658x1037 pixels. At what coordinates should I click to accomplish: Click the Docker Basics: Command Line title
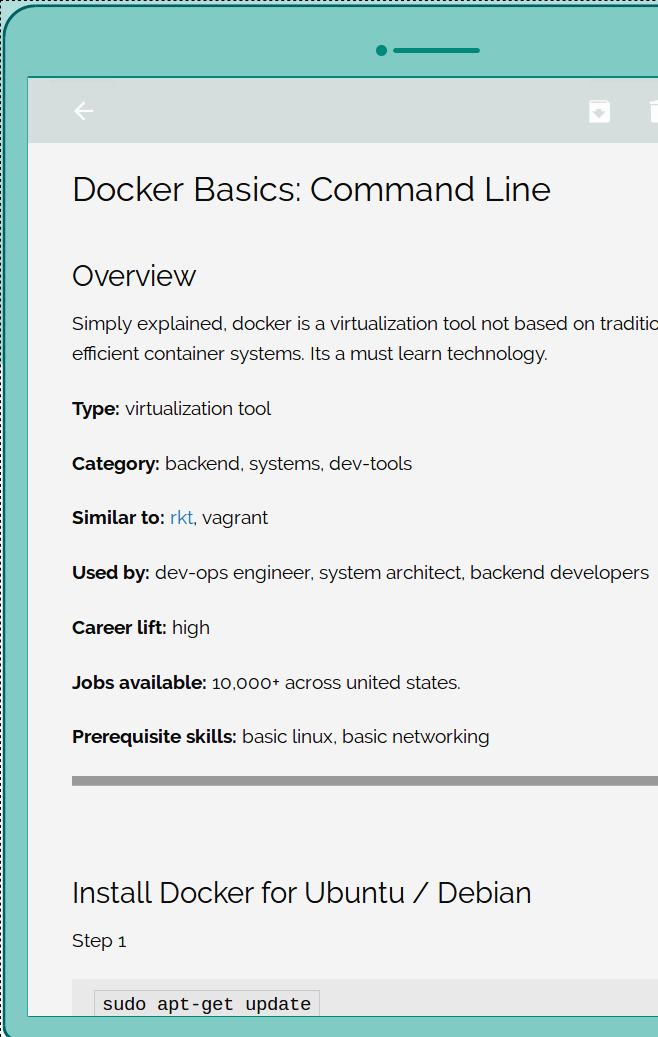pos(311,190)
